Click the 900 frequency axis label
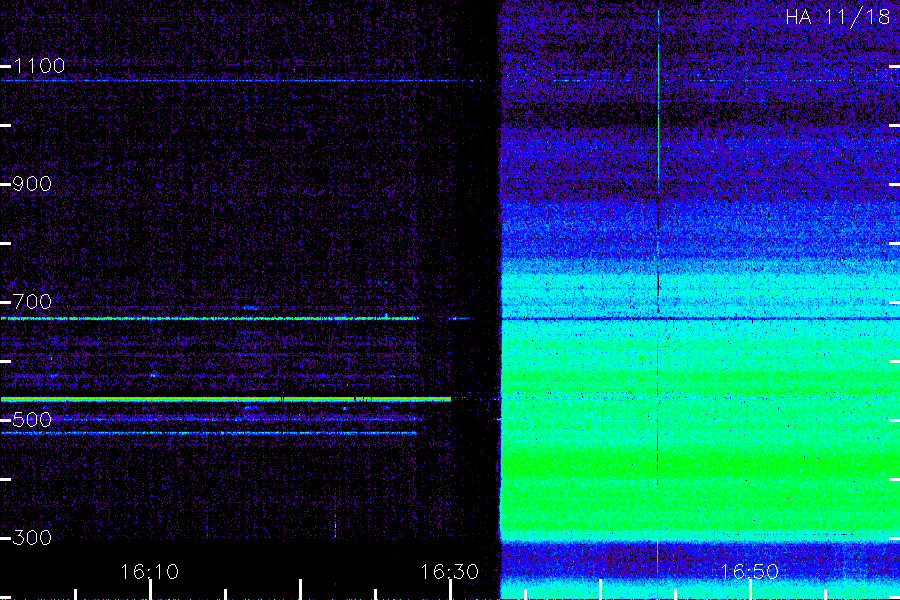Image resolution: width=900 pixels, height=600 pixels. click(x=32, y=184)
